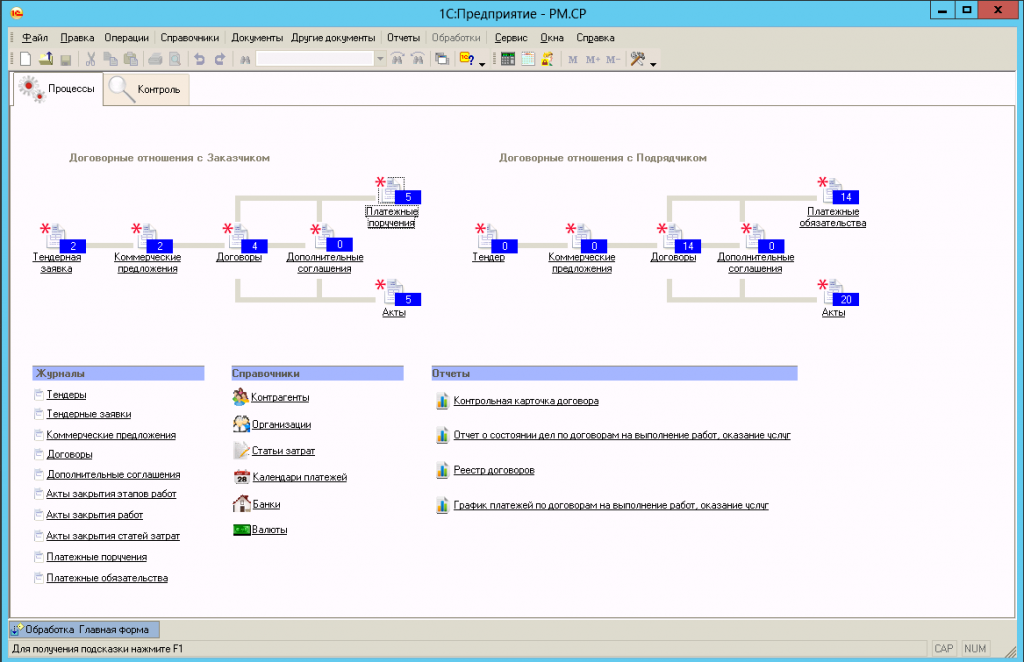Switch to the Контроль tab
Viewport: 1024px width, 662px height.
(147, 89)
